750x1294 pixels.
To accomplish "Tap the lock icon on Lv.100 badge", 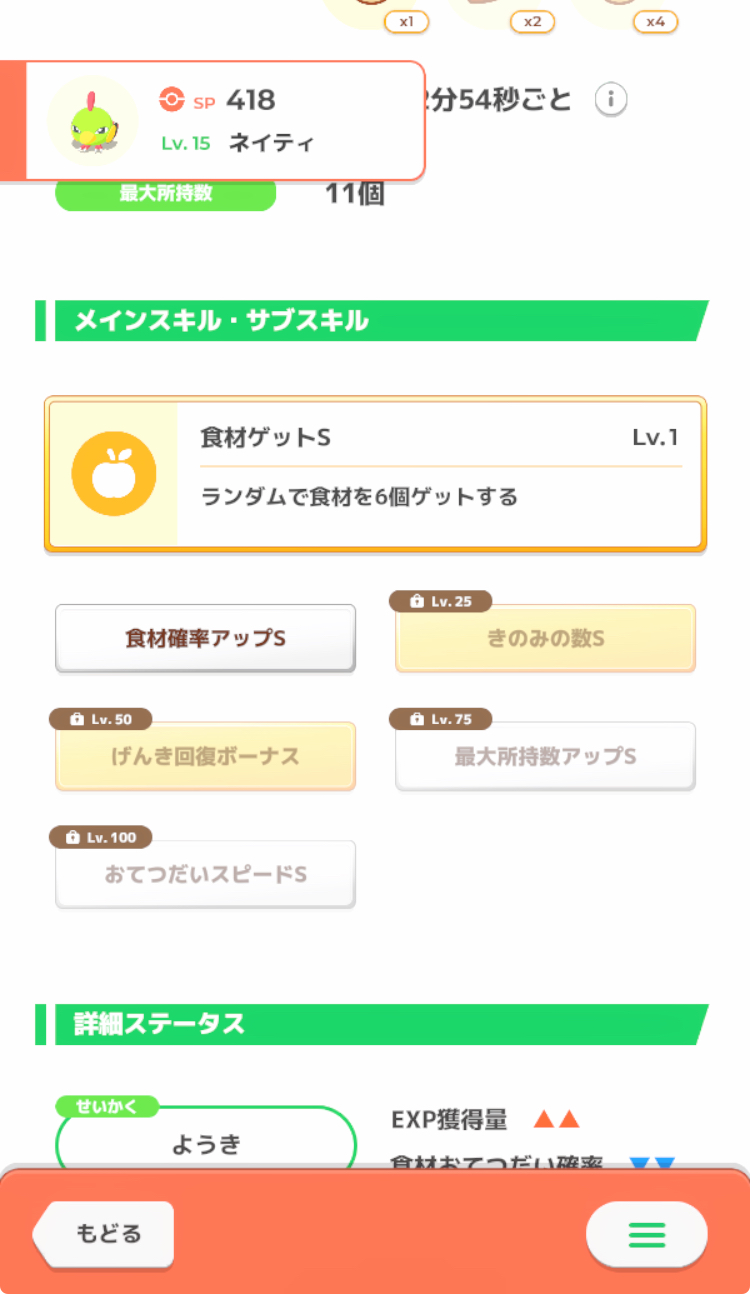I will [73, 838].
